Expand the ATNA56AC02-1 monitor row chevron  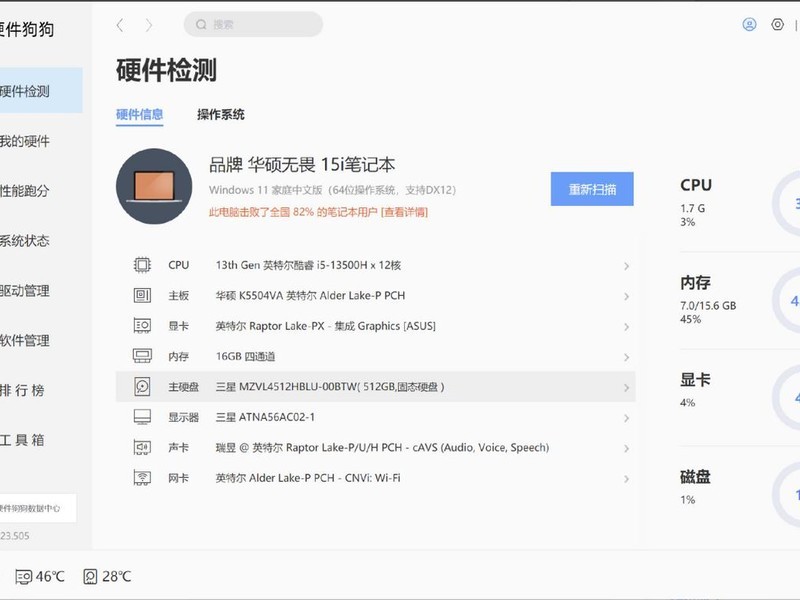point(626,418)
